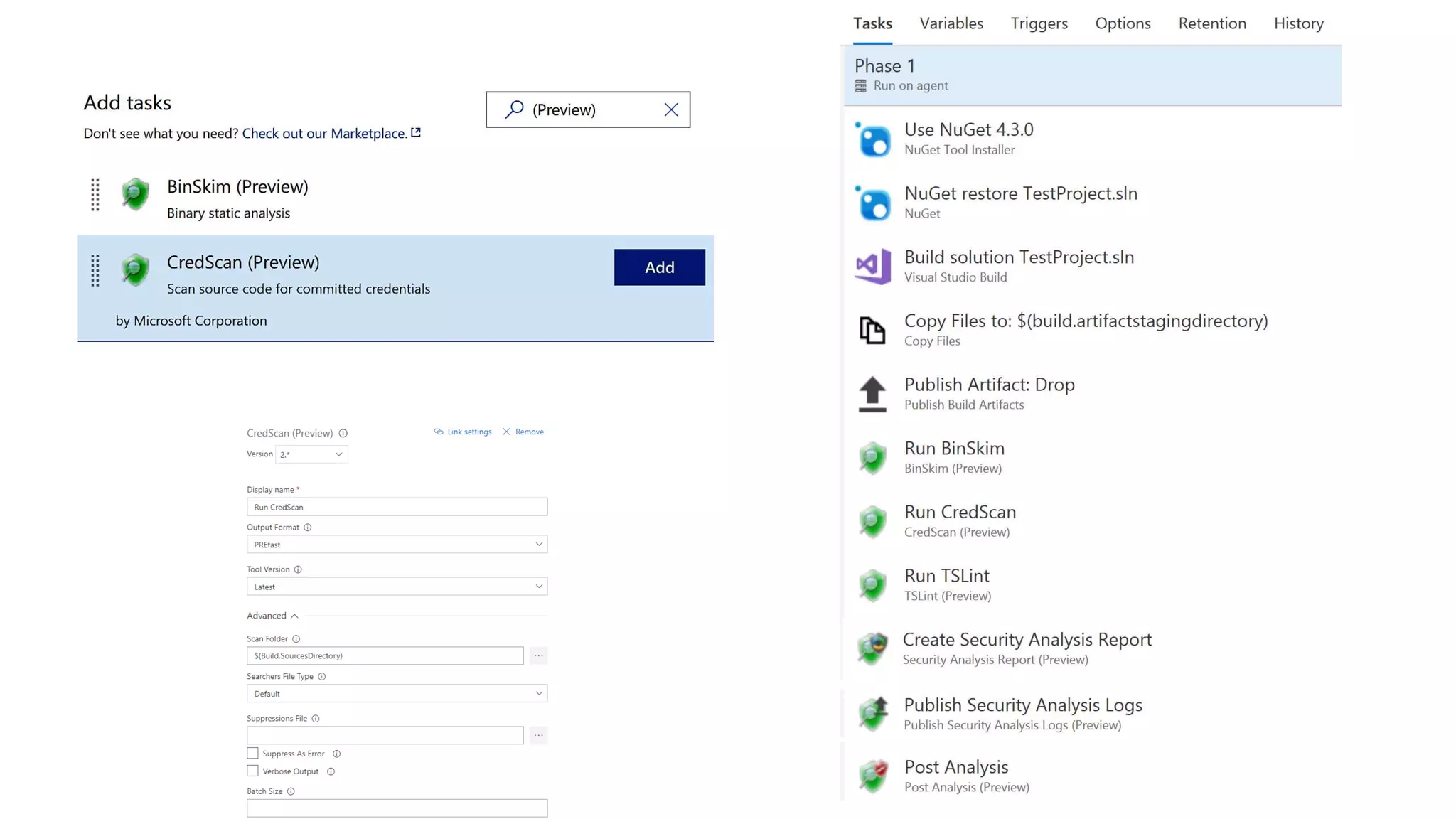Viewport: 1456px width, 819px height.
Task: Enable the Suppress As Error checkbox
Action: (252, 753)
